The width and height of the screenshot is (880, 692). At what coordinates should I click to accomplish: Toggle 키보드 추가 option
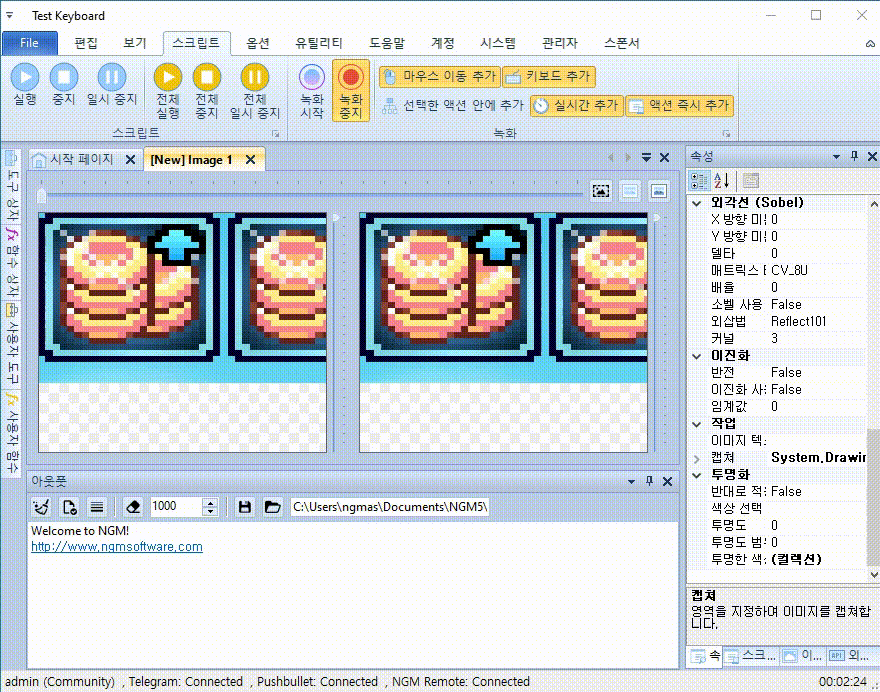click(x=548, y=76)
